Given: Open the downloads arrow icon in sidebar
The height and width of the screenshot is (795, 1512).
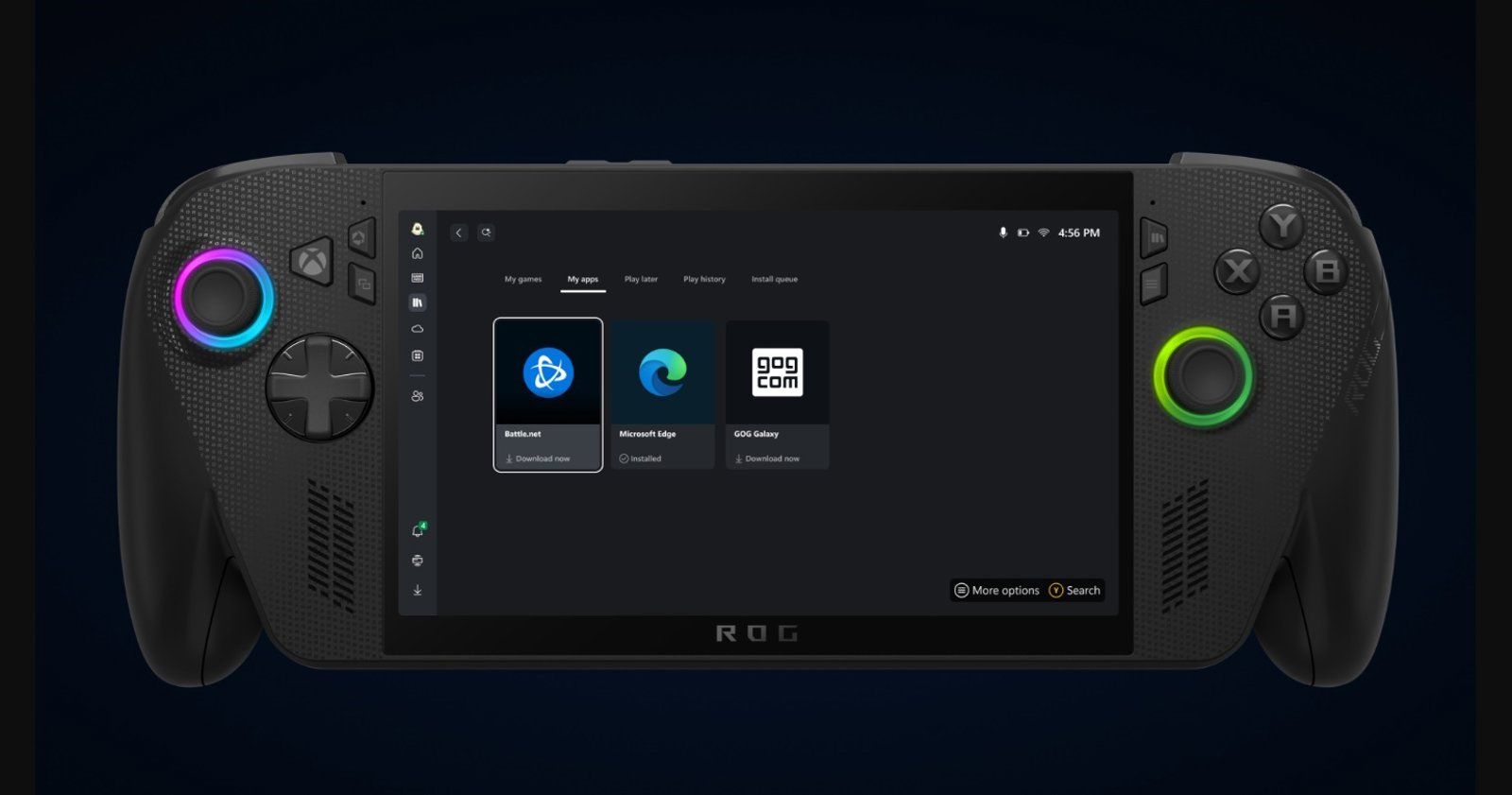Looking at the screenshot, I should click(x=418, y=590).
